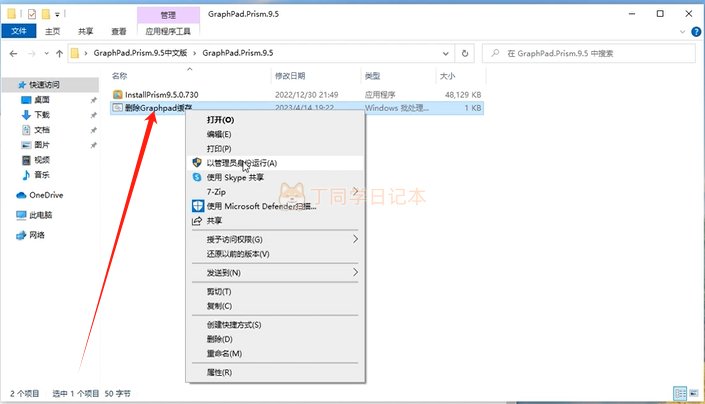Open 网络 in the sidebar
This screenshot has height=404, width=705.
(36, 235)
